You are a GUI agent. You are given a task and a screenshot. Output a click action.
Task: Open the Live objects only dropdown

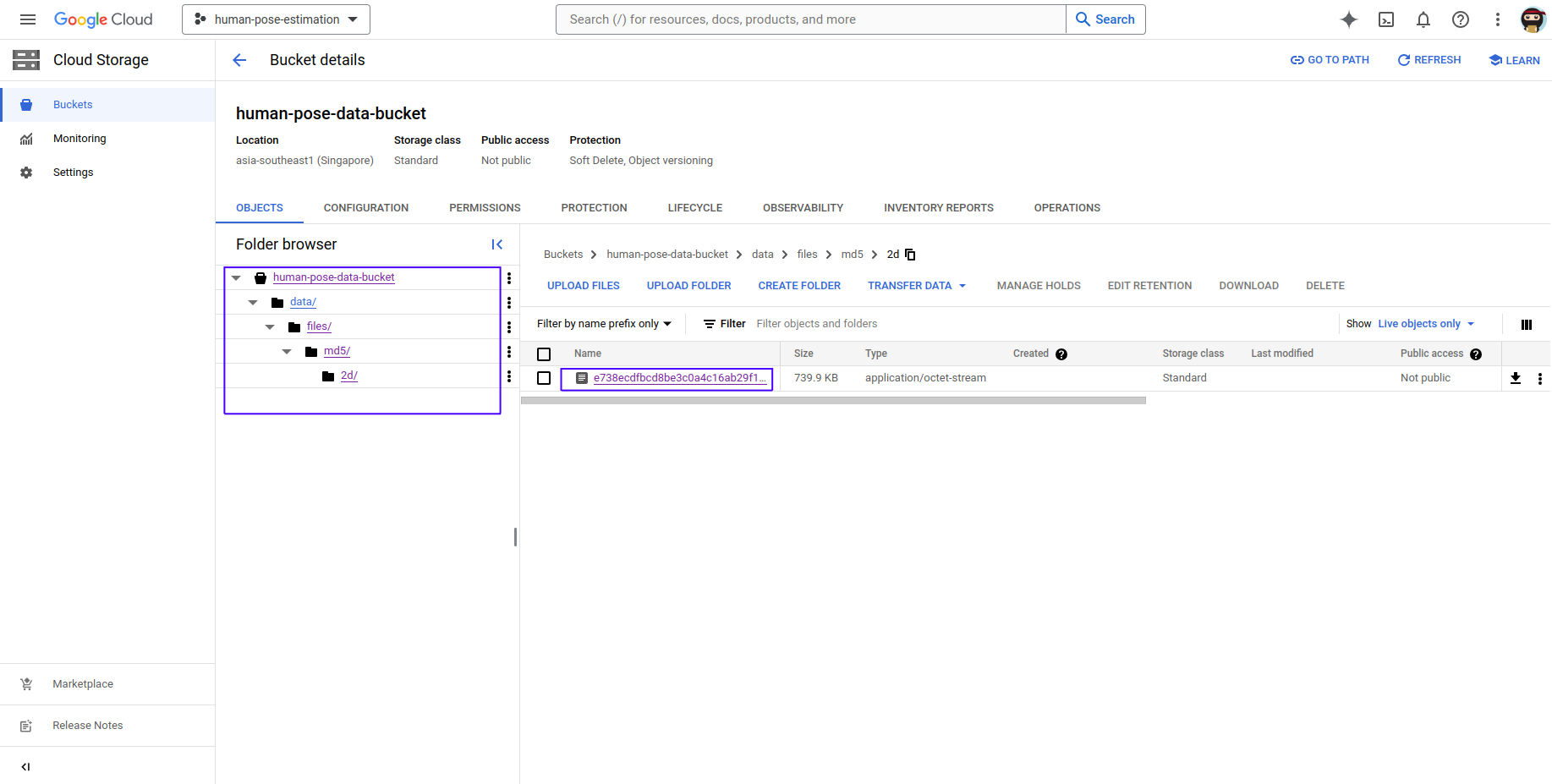[x=1426, y=324]
